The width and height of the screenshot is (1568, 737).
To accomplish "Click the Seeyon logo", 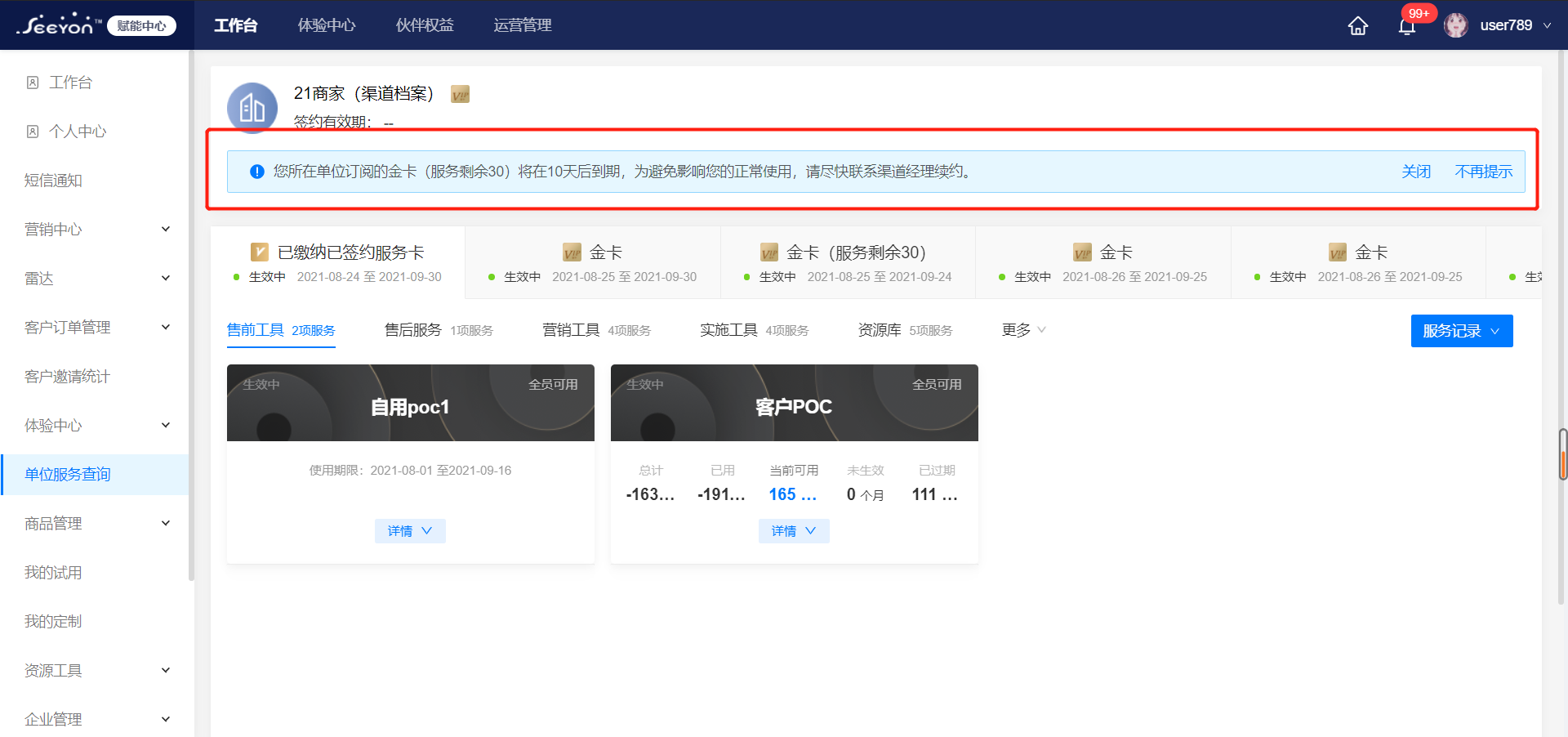I will click(59, 25).
